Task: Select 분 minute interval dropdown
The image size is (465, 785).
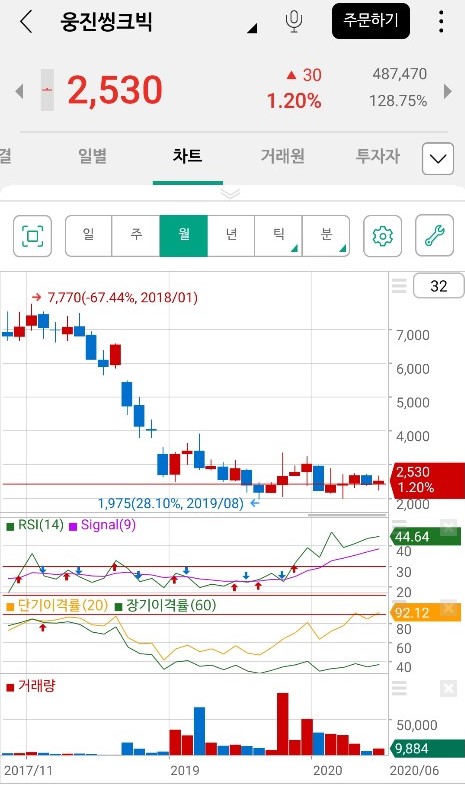Action: coord(326,236)
